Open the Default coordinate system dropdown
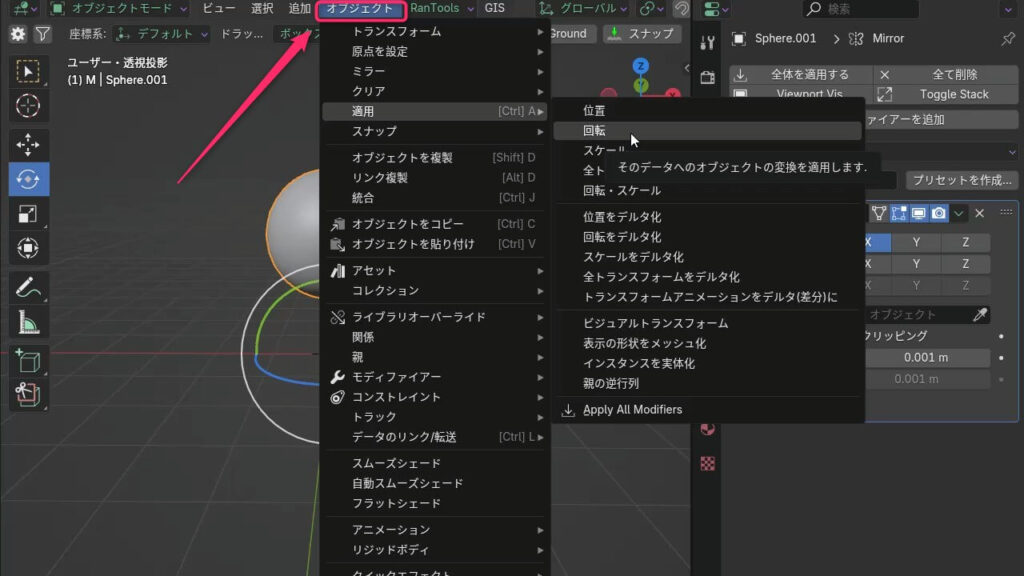The image size is (1024, 576). [x=162, y=34]
